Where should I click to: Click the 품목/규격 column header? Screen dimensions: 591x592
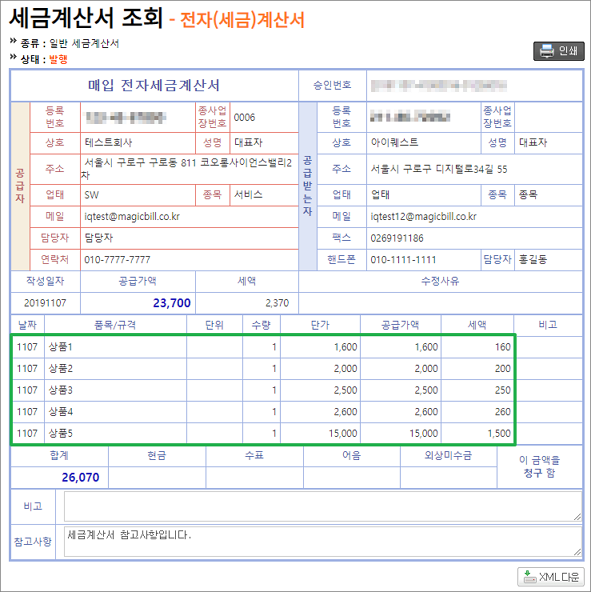pos(115,325)
